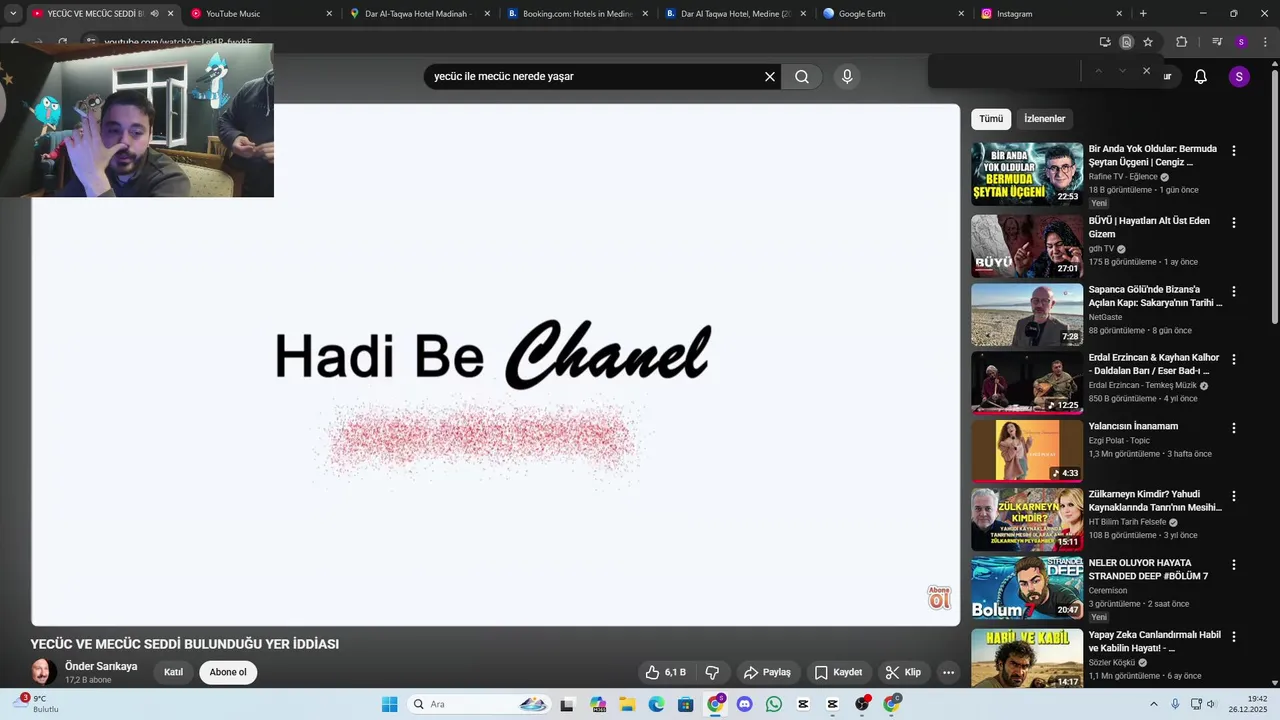Open File Explorer from the taskbar

coord(627,704)
